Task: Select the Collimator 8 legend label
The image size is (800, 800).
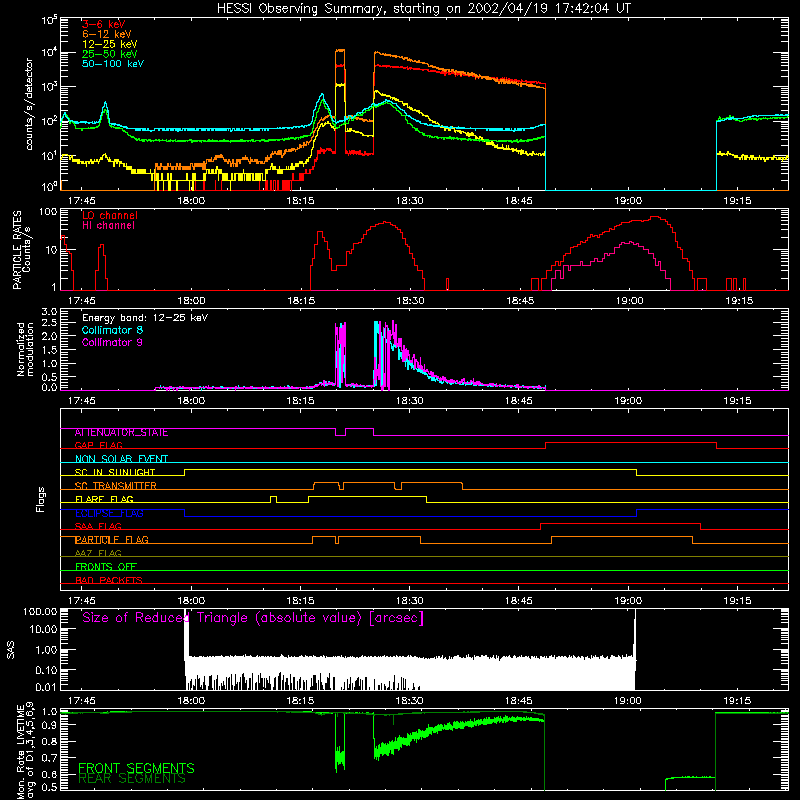Action: [113, 330]
